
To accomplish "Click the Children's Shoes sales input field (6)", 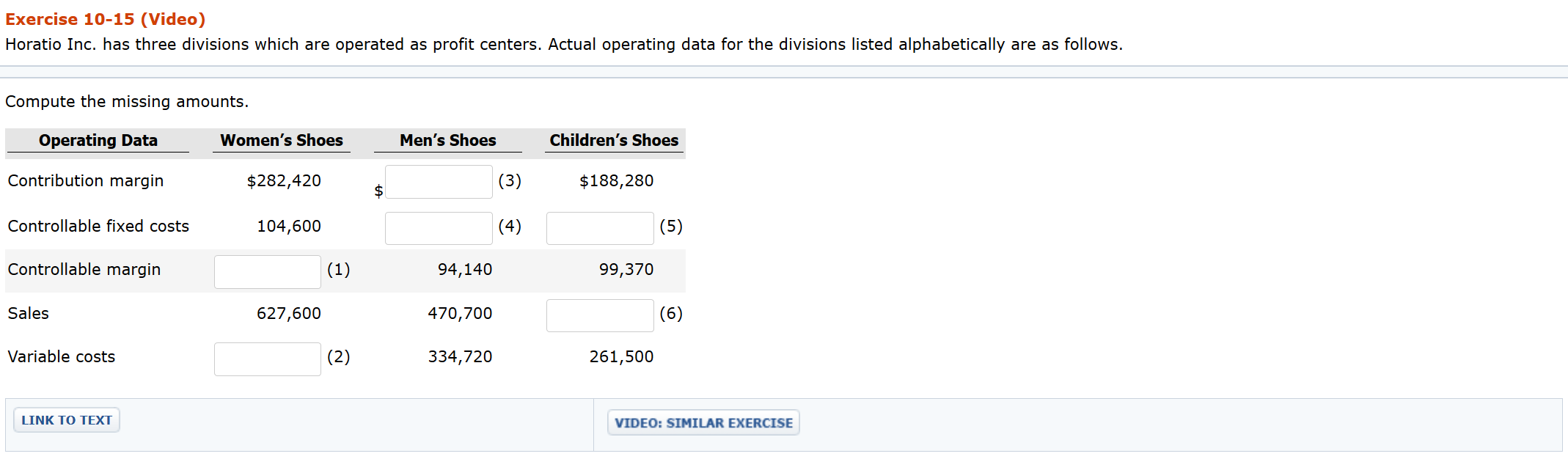I will (x=600, y=315).
